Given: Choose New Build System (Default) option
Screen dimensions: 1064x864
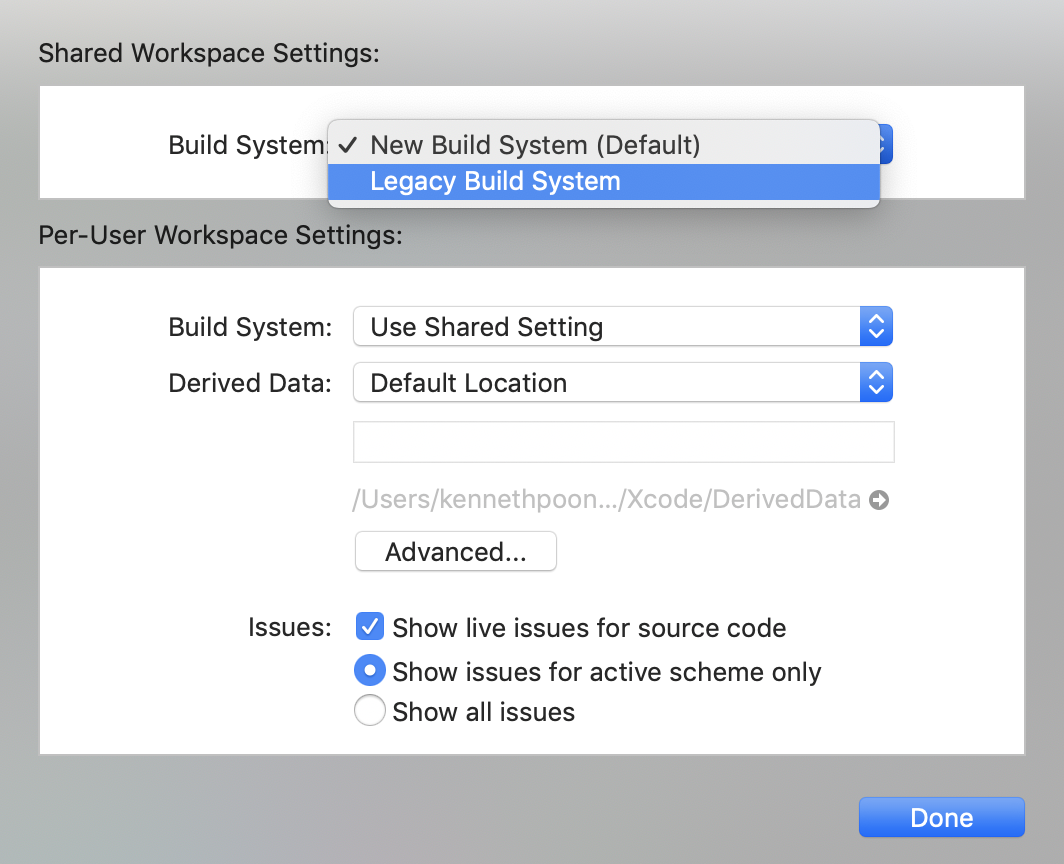Looking at the screenshot, I should (x=604, y=145).
